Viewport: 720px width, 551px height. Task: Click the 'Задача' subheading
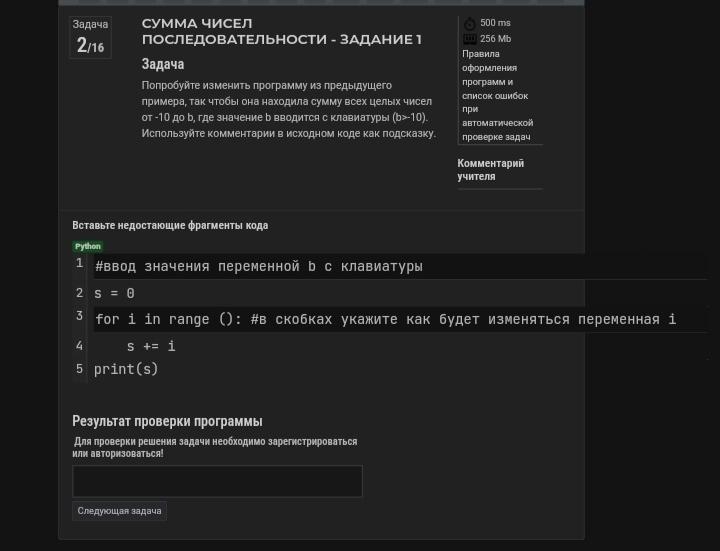(163, 64)
